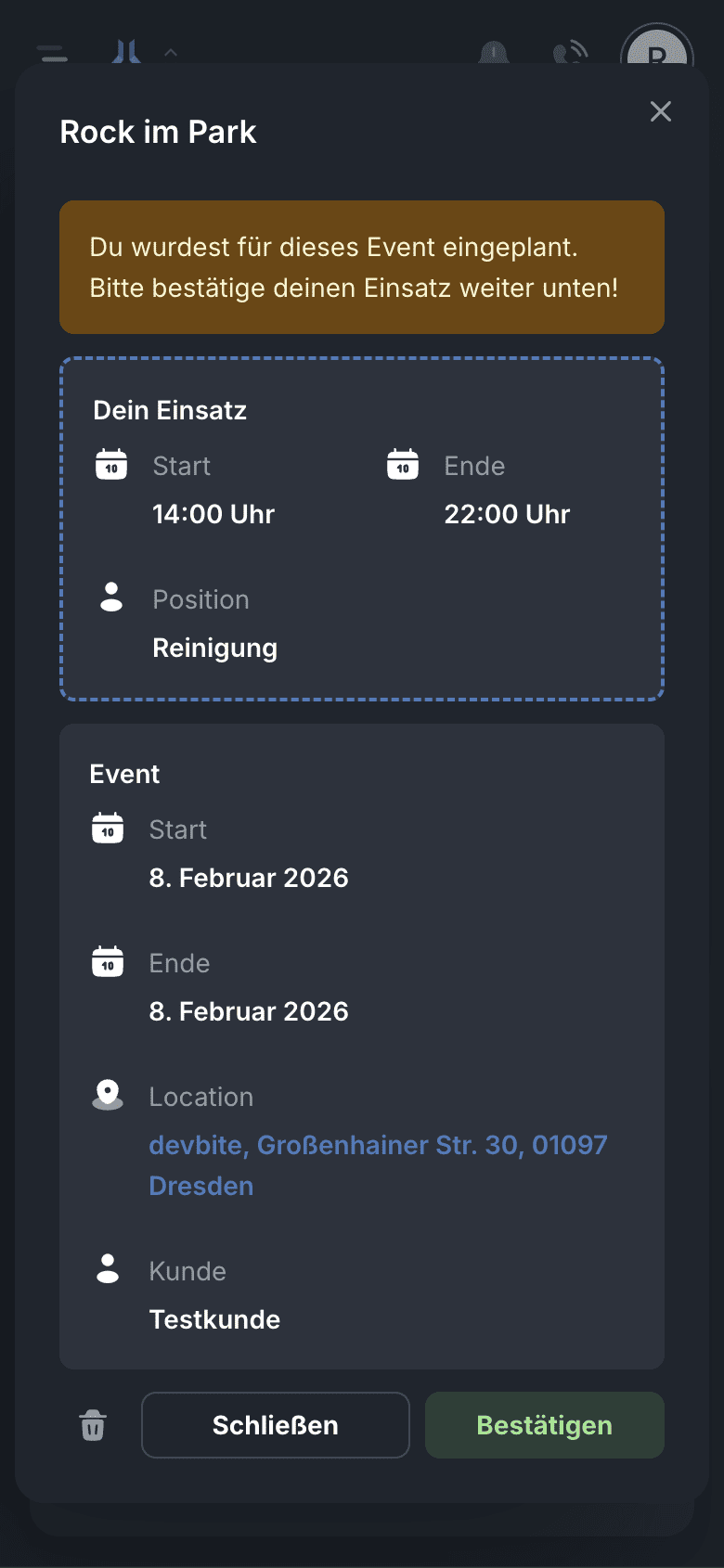This screenshot has width=724, height=1568.
Task: Click calendar icon beside shift Ende 22:00
Action: pos(403,464)
